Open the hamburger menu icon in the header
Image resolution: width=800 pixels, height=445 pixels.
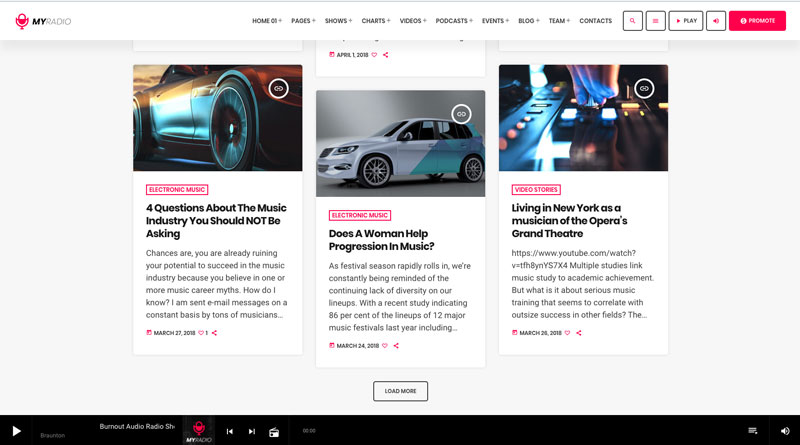[656, 21]
